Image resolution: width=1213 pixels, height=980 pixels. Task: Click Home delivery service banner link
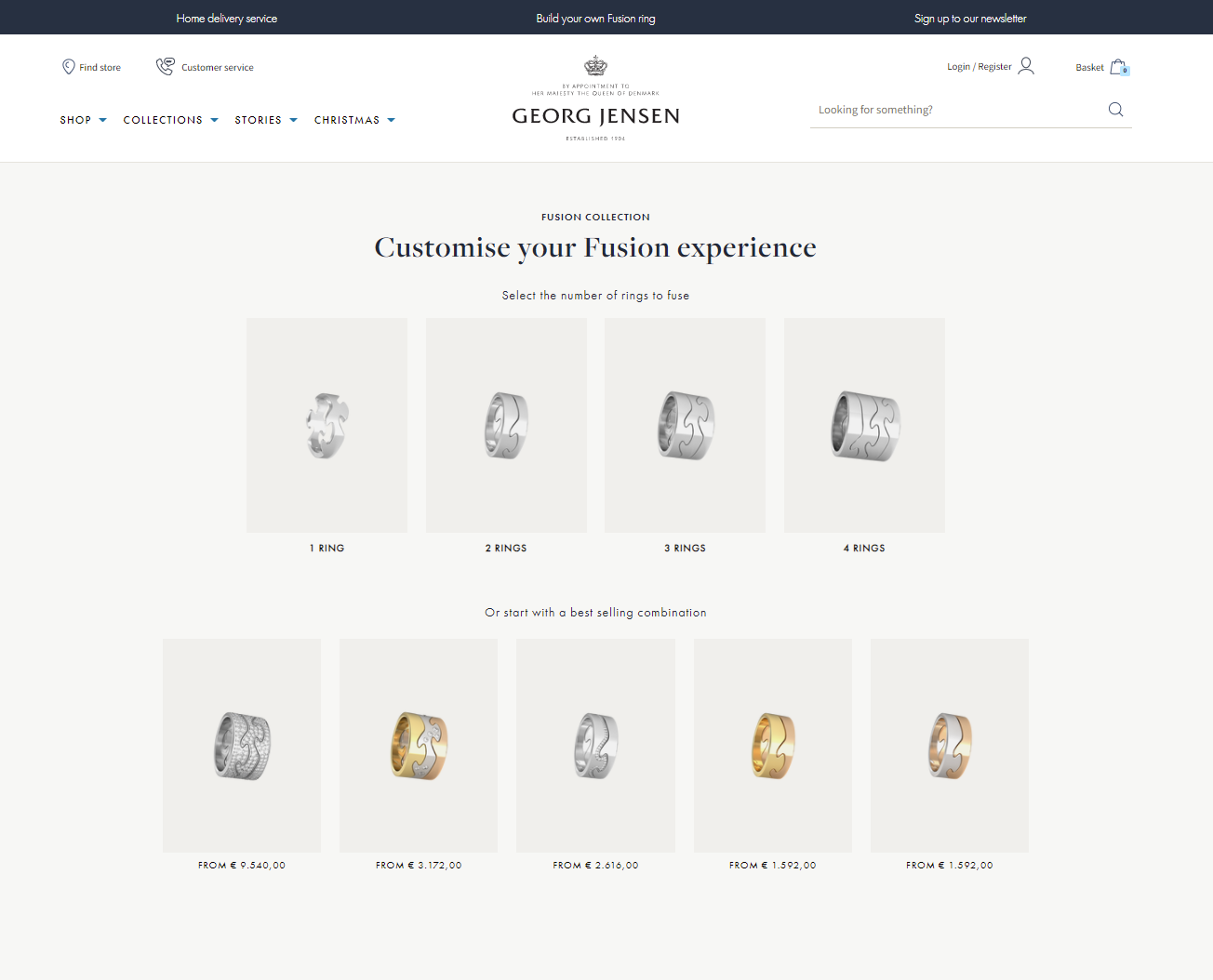pos(227,19)
